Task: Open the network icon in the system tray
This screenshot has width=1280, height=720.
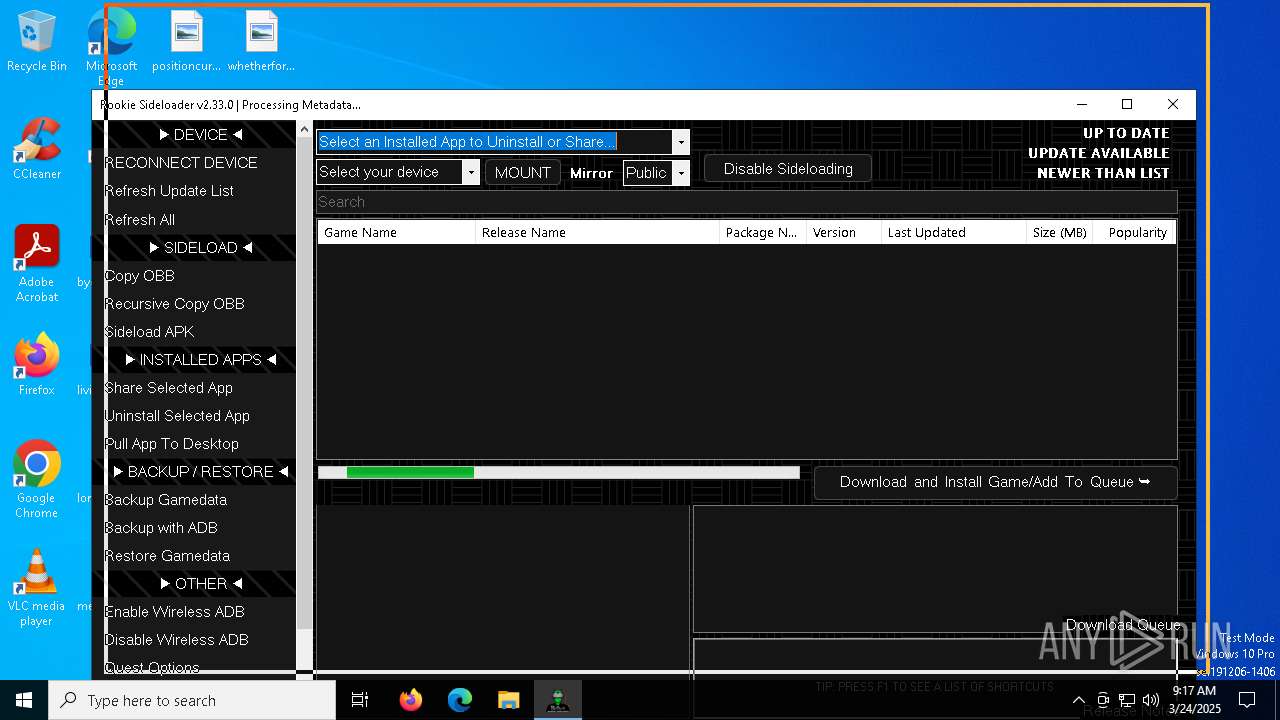Action: [1127, 700]
